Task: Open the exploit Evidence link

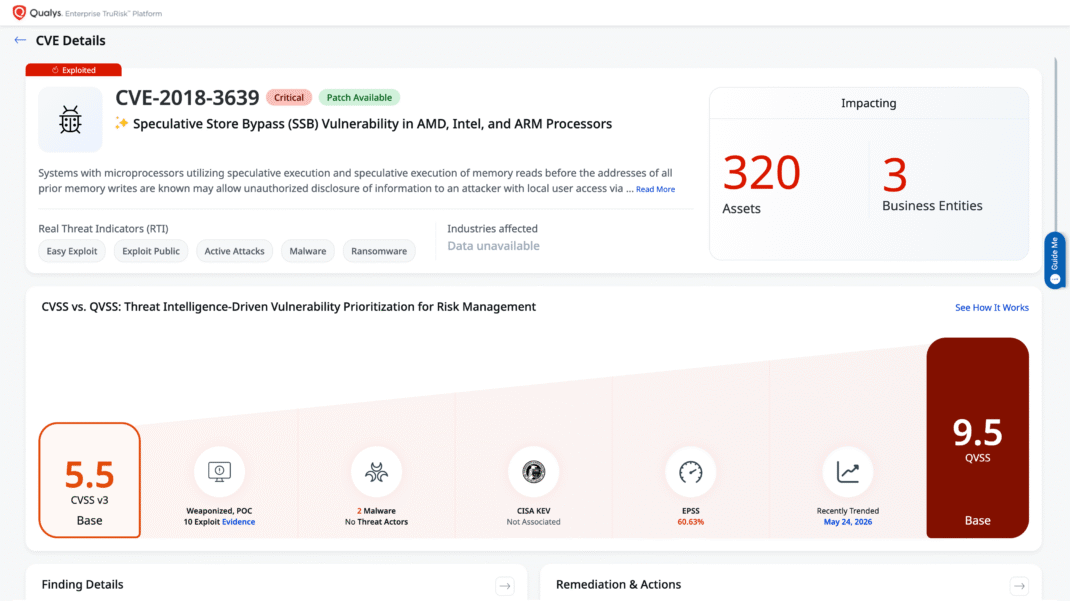Action: coord(238,522)
